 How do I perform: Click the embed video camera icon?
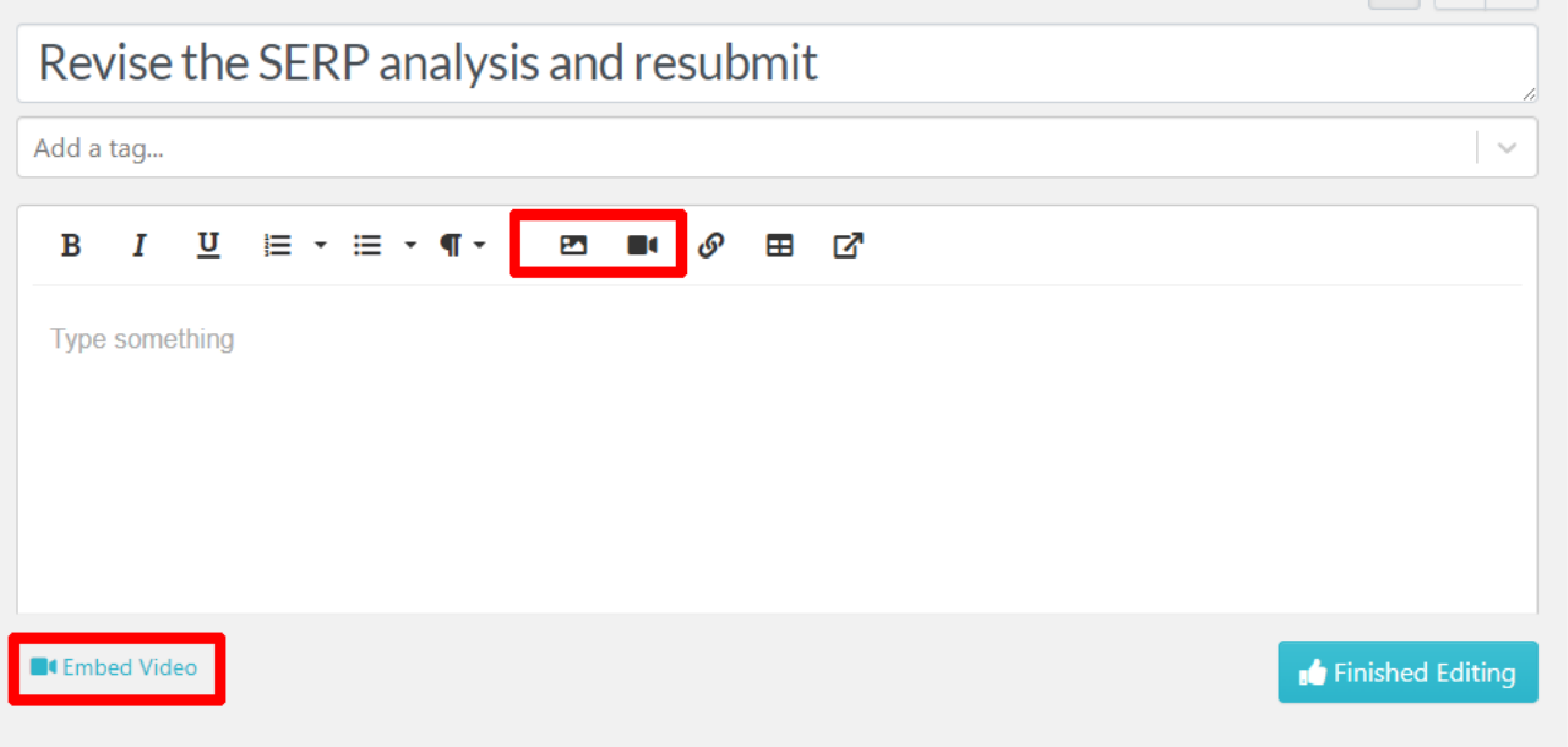641,244
